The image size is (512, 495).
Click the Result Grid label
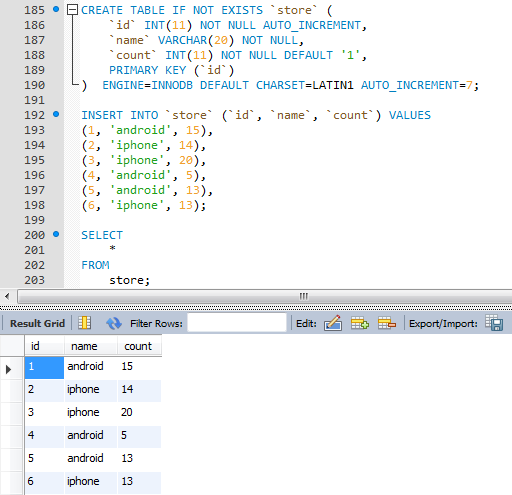click(37, 323)
